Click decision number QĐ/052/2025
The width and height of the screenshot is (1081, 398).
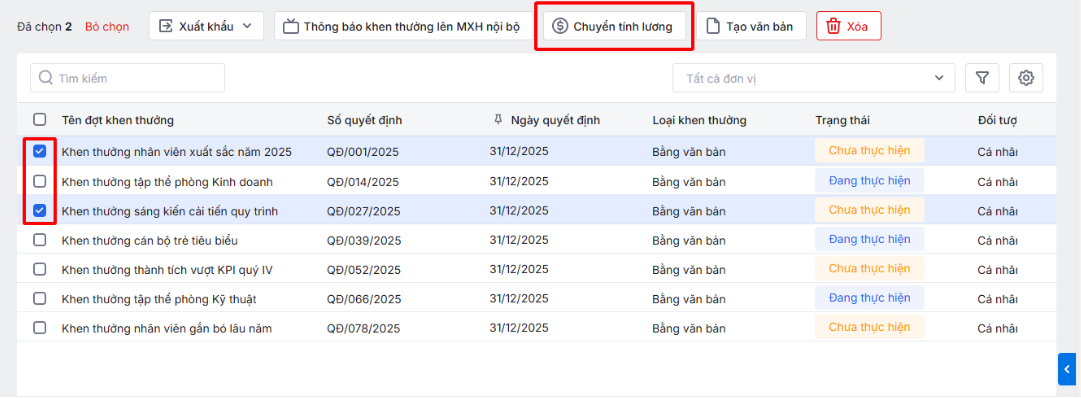click(x=363, y=270)
